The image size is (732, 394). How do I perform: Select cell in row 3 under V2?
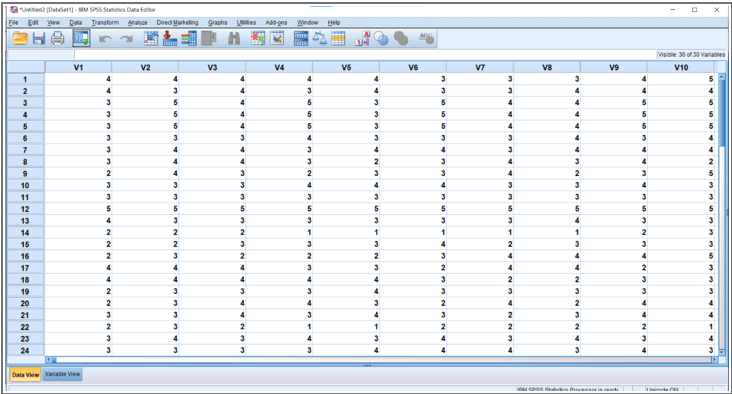pos(145,103)
